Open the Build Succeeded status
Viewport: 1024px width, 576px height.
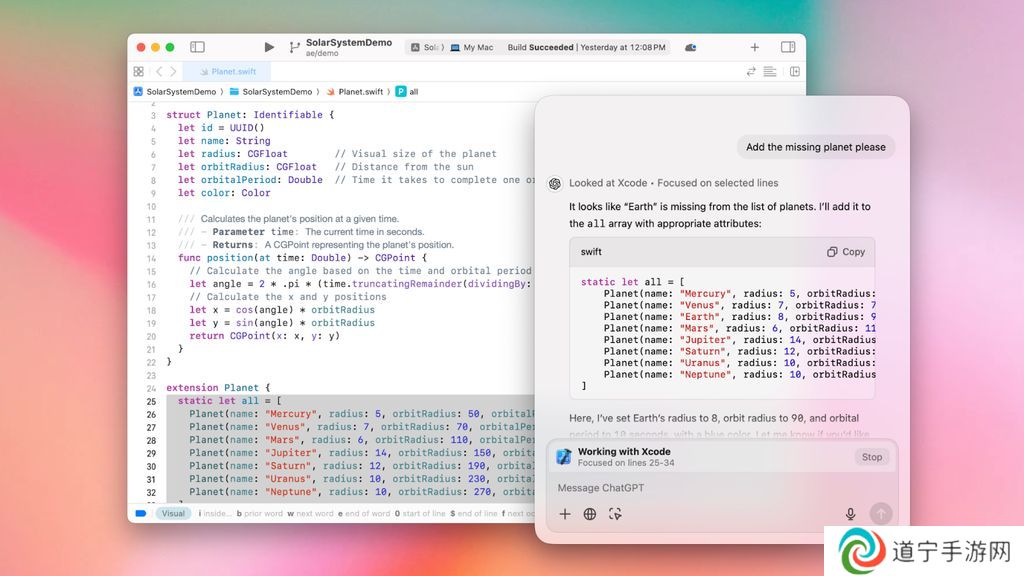(586, 48)
